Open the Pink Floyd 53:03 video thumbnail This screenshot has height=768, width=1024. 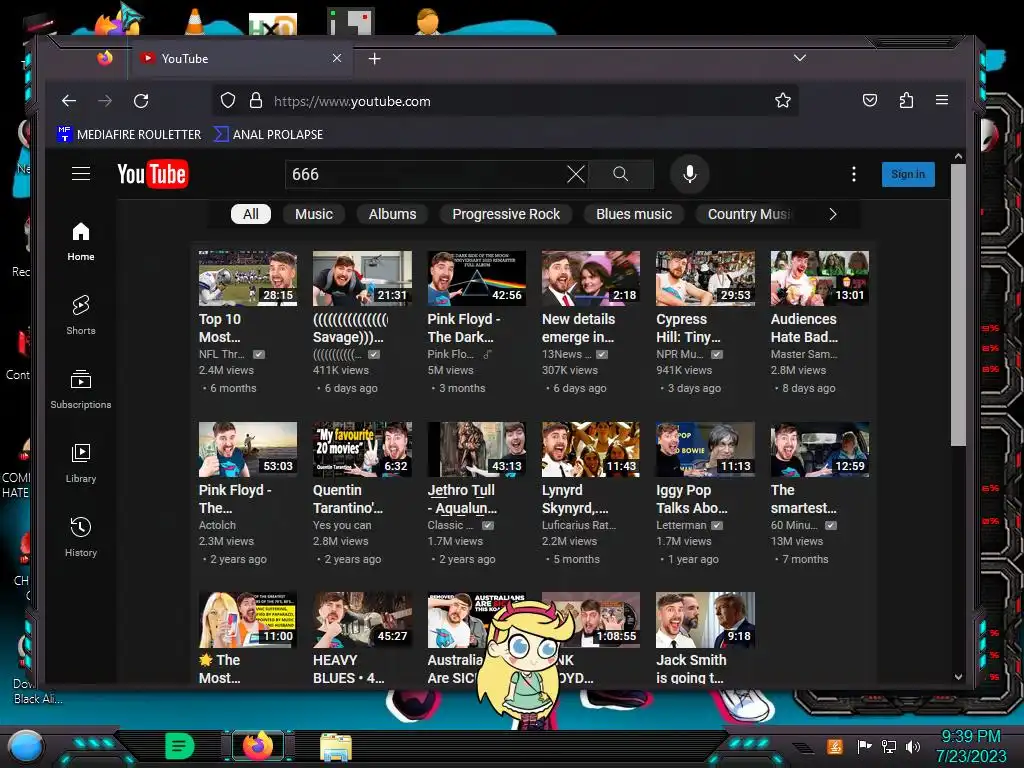pos(248,449)
